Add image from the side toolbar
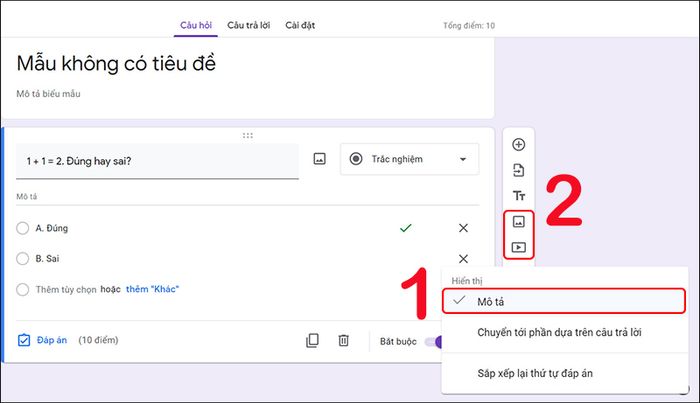700x403 pixels. (518, 221)
